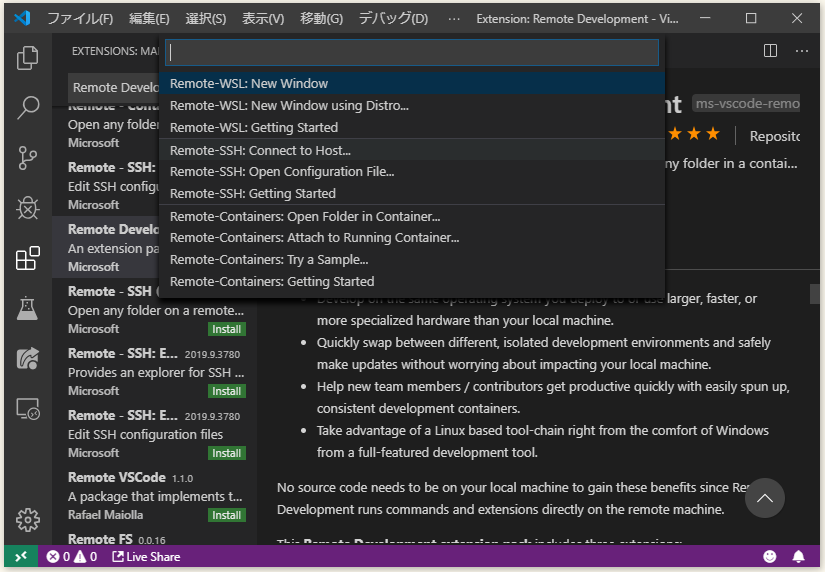Open the Explorer view in activity bar

[27, 57]
